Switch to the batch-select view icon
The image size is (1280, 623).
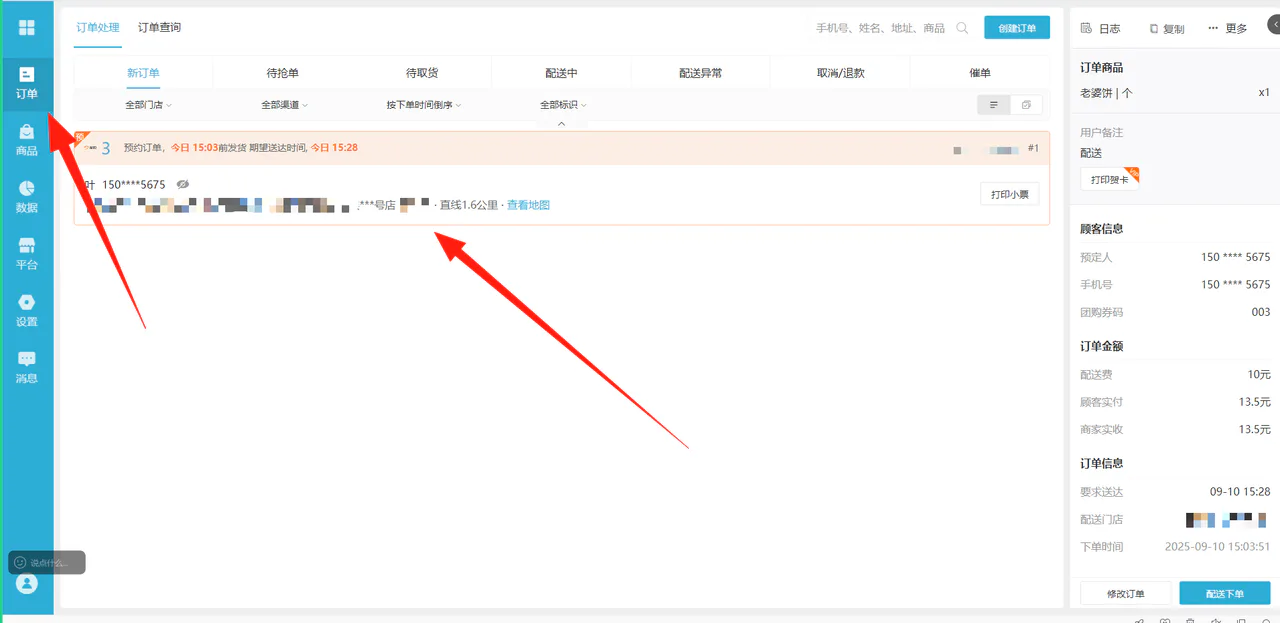click(x=1026, y=105)
